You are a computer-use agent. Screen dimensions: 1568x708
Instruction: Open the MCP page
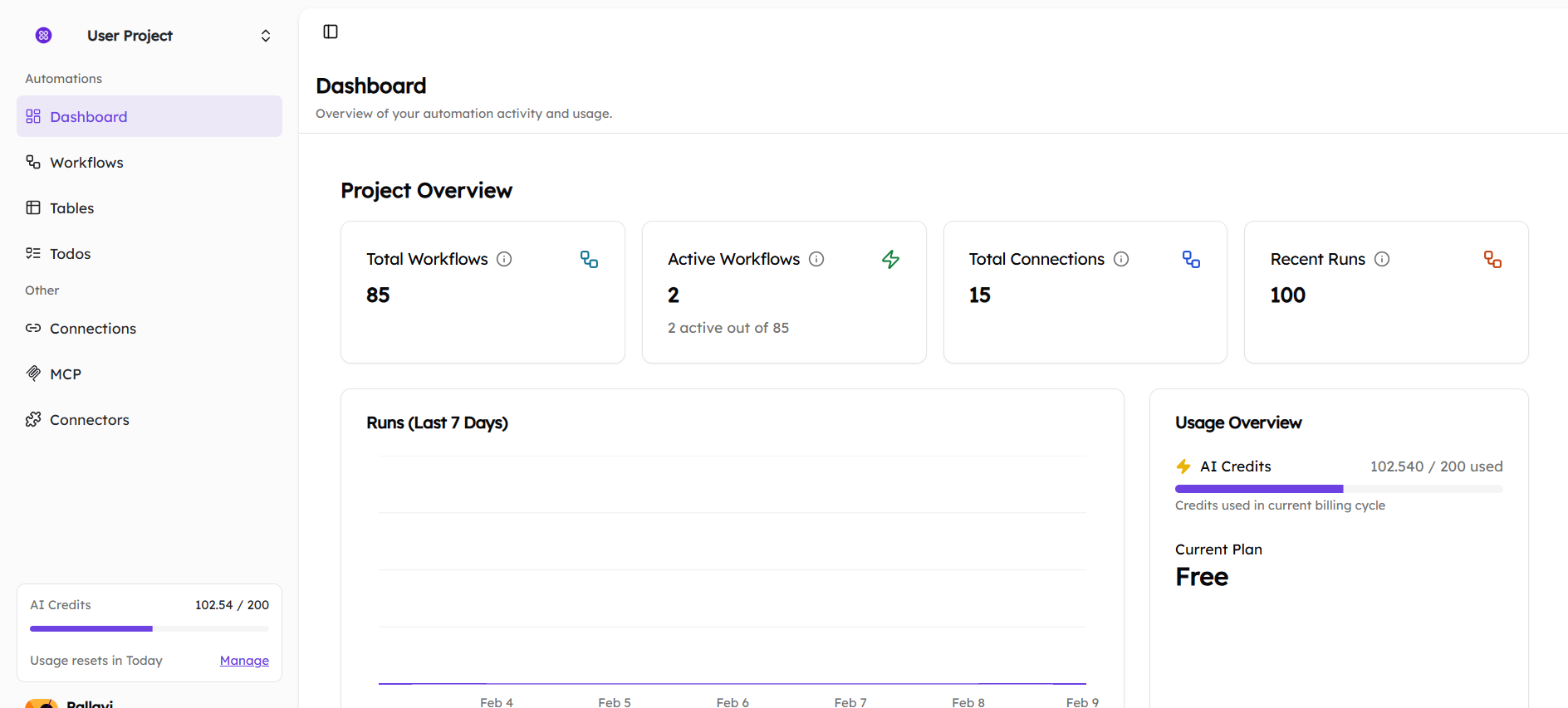coord(65,374)
